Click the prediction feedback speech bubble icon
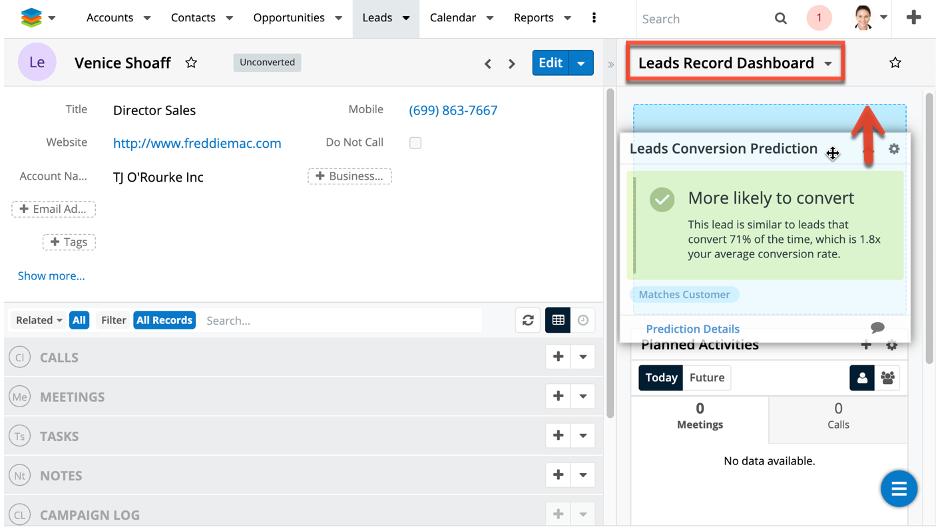The image size is (936, 528). pyautogui.click(x=878, y=327)
